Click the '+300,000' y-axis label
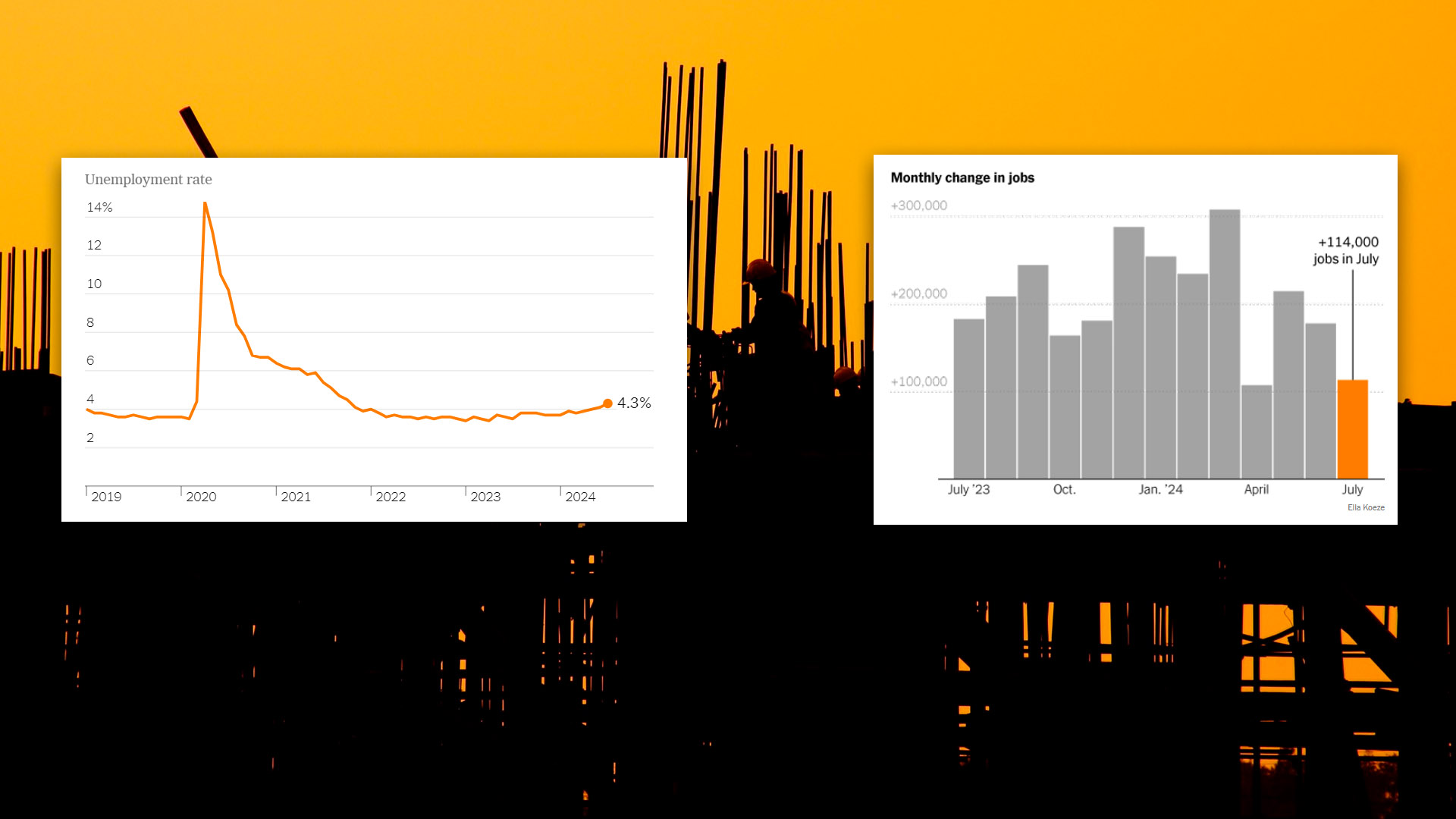Screen dimensions: 1456x819 tap(918, 206)
